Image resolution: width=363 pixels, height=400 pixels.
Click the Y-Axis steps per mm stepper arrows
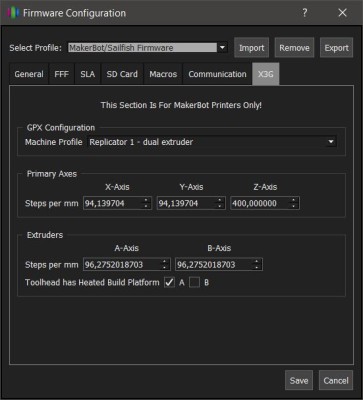[220, 203]
